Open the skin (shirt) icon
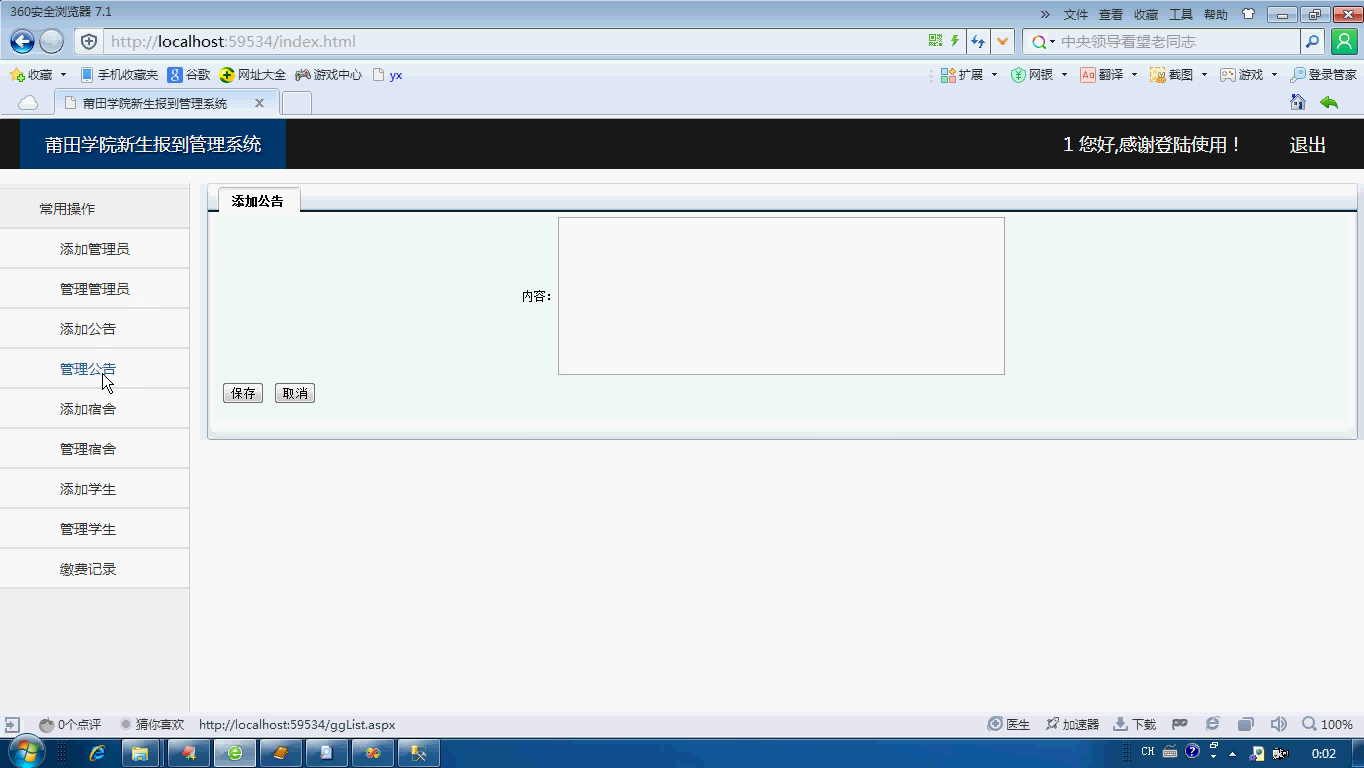This screenshot has height=768, width=1364. pos(1248,14)
